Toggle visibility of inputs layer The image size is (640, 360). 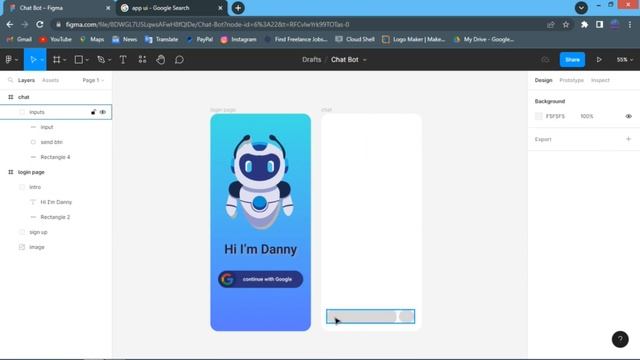(x=103, y=112)
